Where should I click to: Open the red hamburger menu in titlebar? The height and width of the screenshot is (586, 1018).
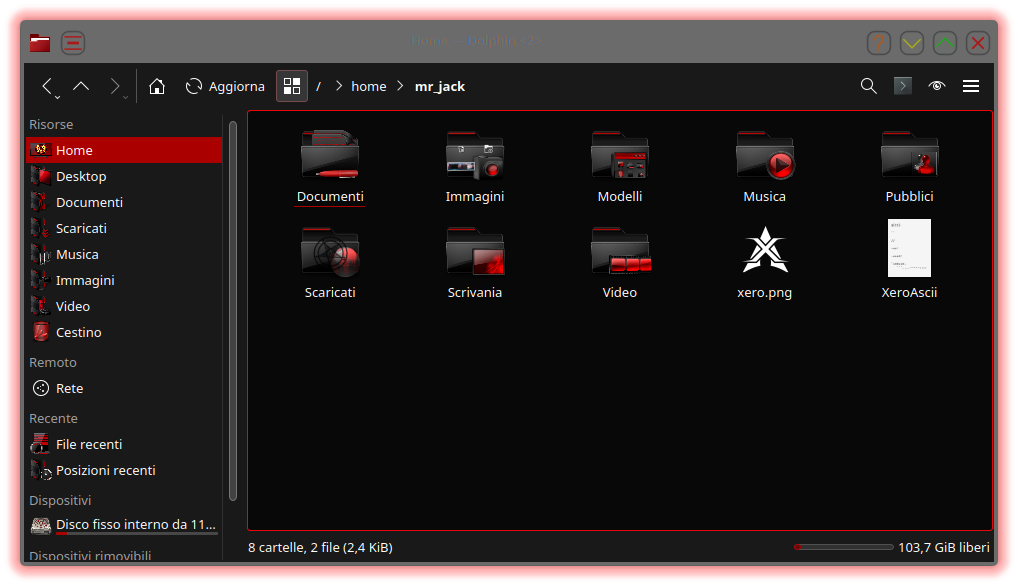tap(73, 43)
